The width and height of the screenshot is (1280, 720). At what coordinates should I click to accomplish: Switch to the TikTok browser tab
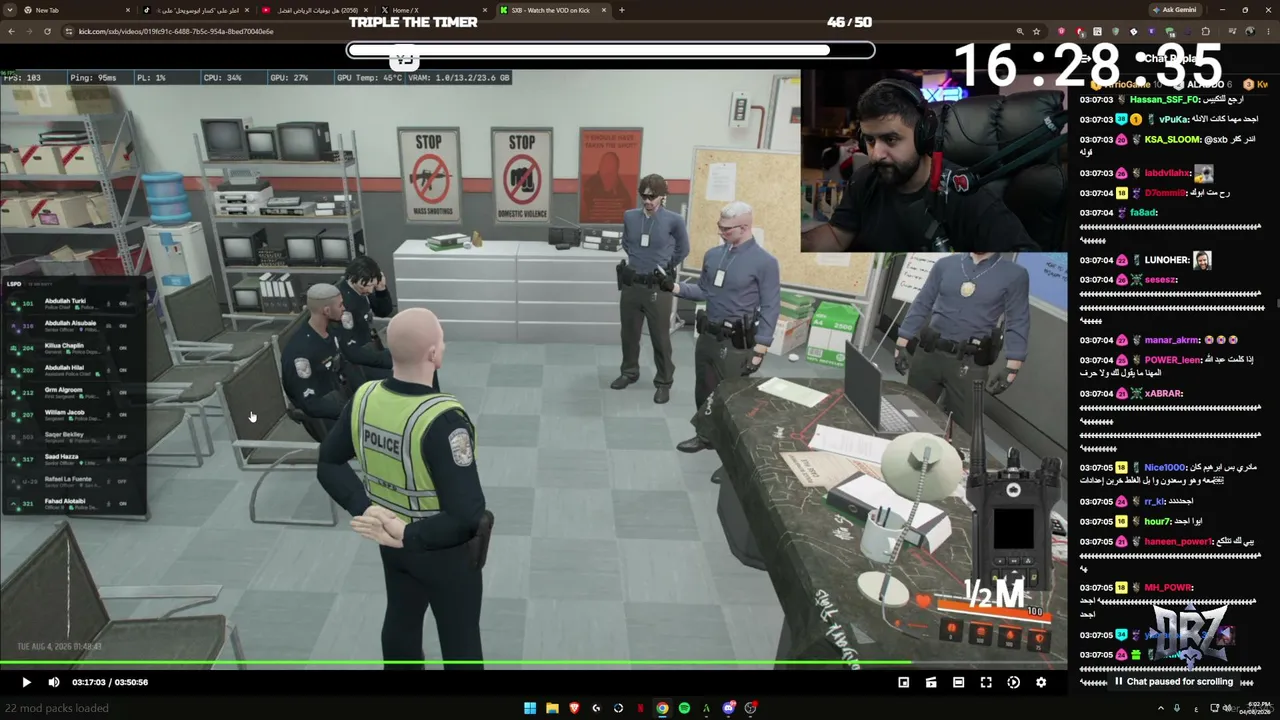196,10
